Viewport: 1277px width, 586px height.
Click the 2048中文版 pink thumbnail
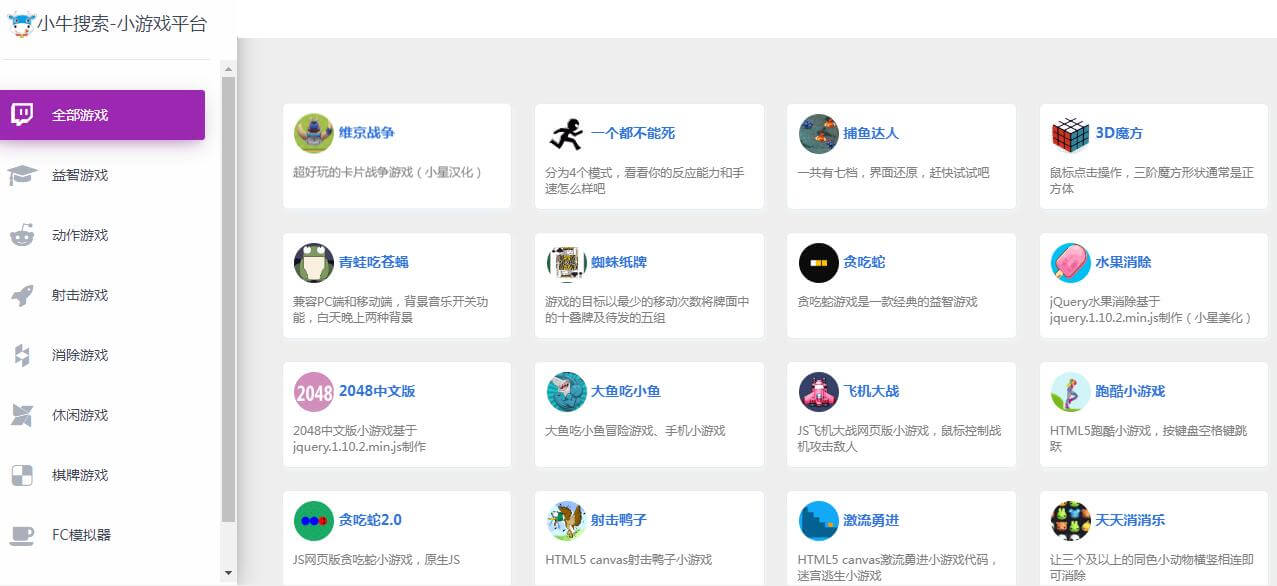(313, 391)
